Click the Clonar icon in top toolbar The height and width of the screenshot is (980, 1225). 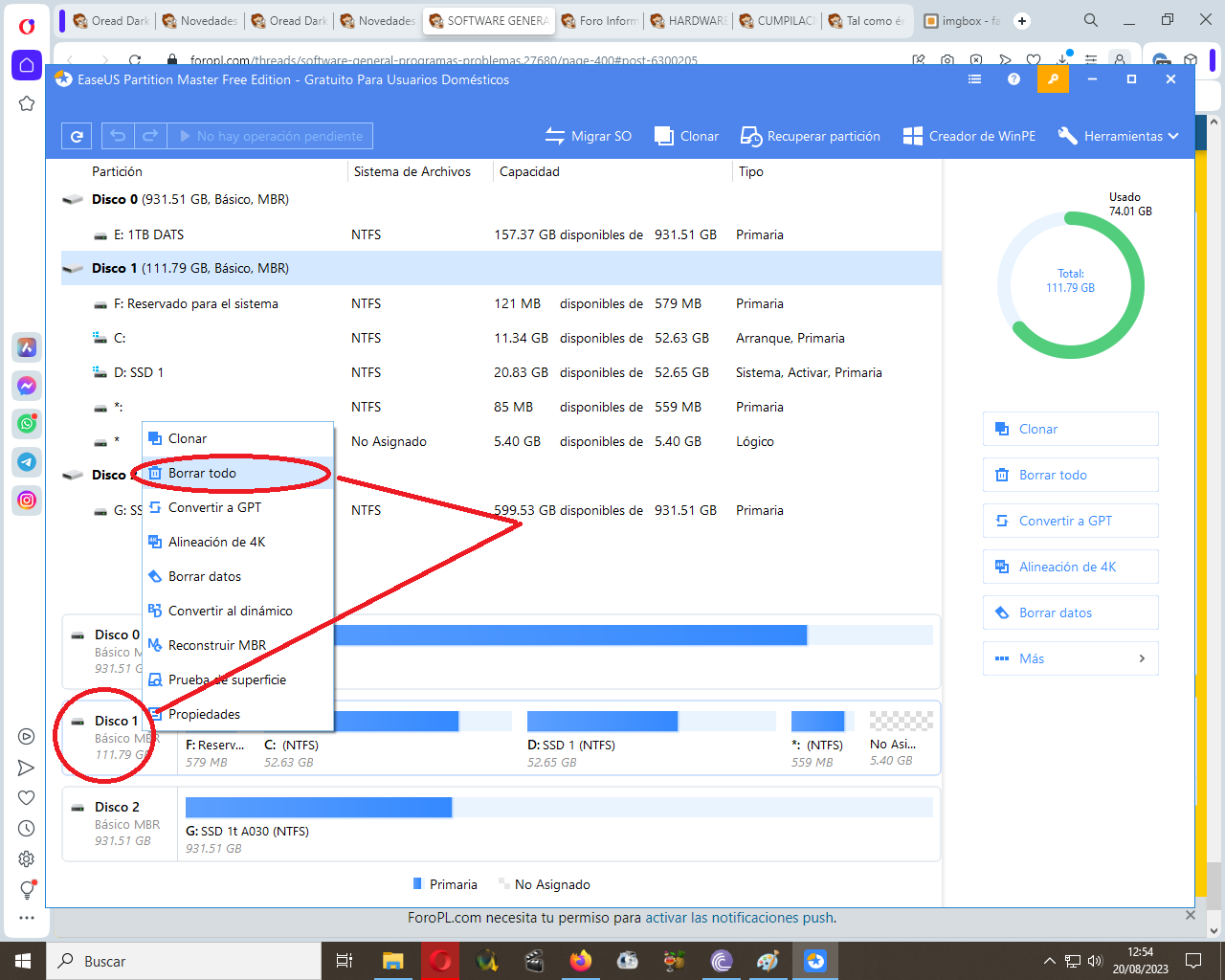pyautogui.click(x=664, y=136)
